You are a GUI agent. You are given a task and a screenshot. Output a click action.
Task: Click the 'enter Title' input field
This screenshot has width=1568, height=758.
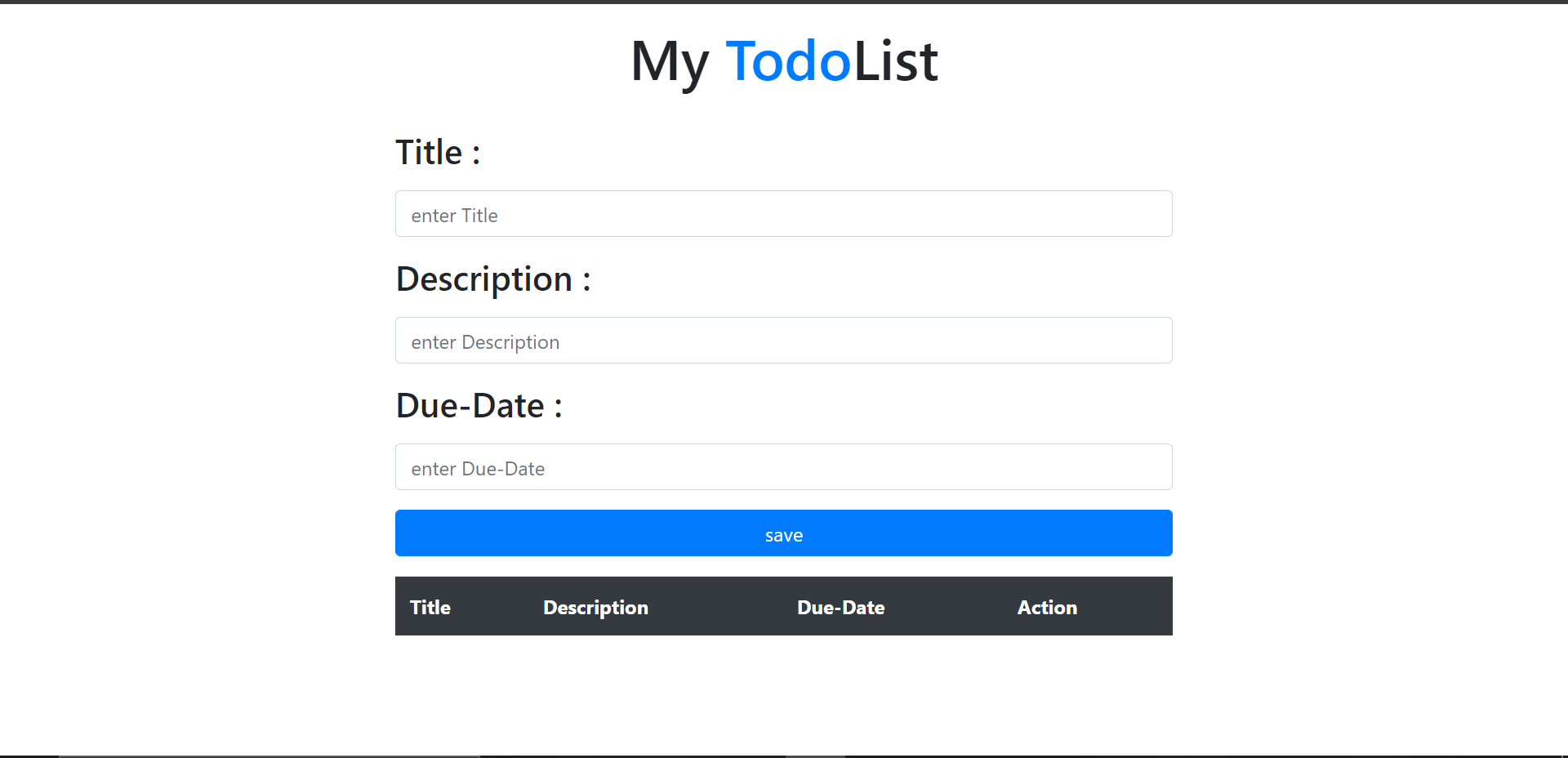(x=784, y=214)
